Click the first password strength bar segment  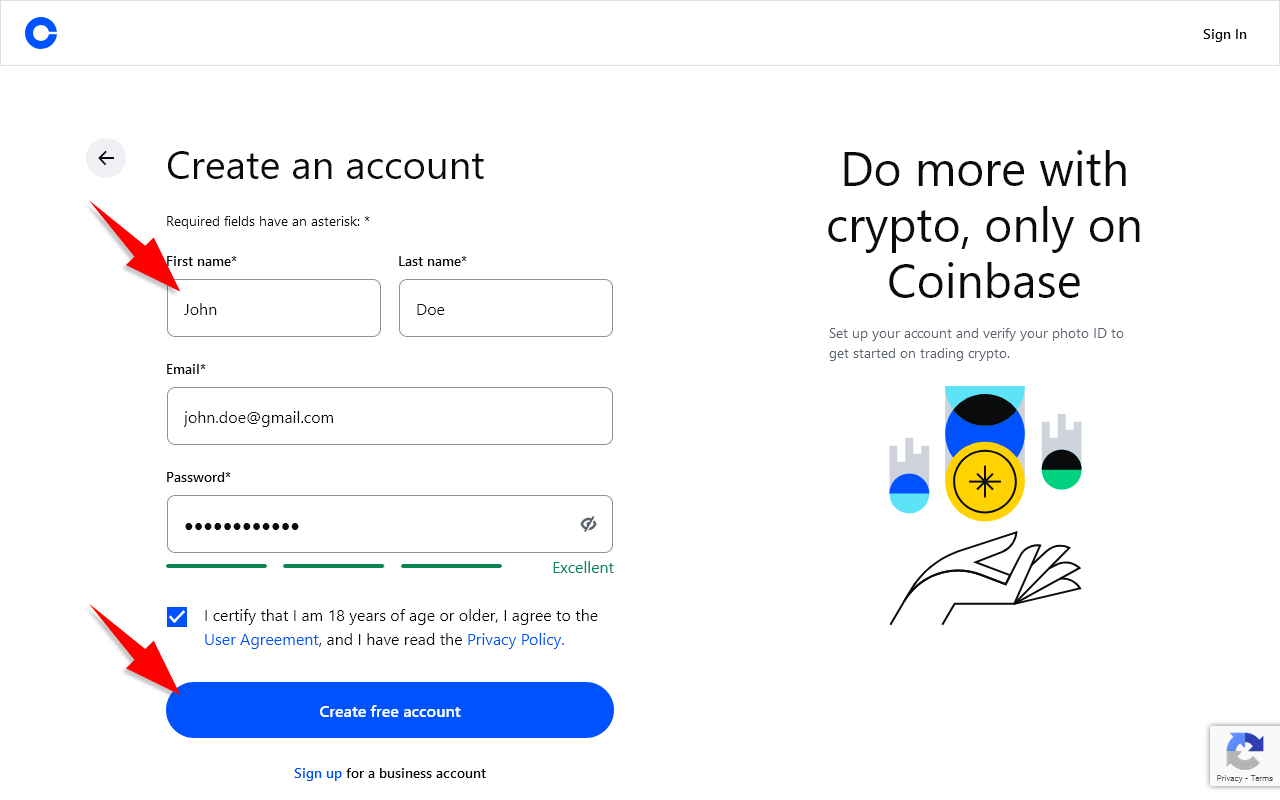[x=216, y=566]
